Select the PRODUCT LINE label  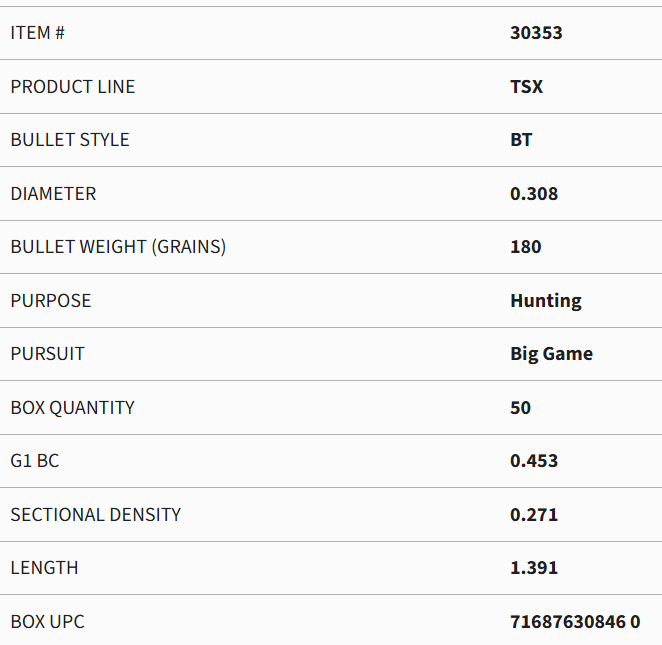pyautogui.click(x=73, y=87)
